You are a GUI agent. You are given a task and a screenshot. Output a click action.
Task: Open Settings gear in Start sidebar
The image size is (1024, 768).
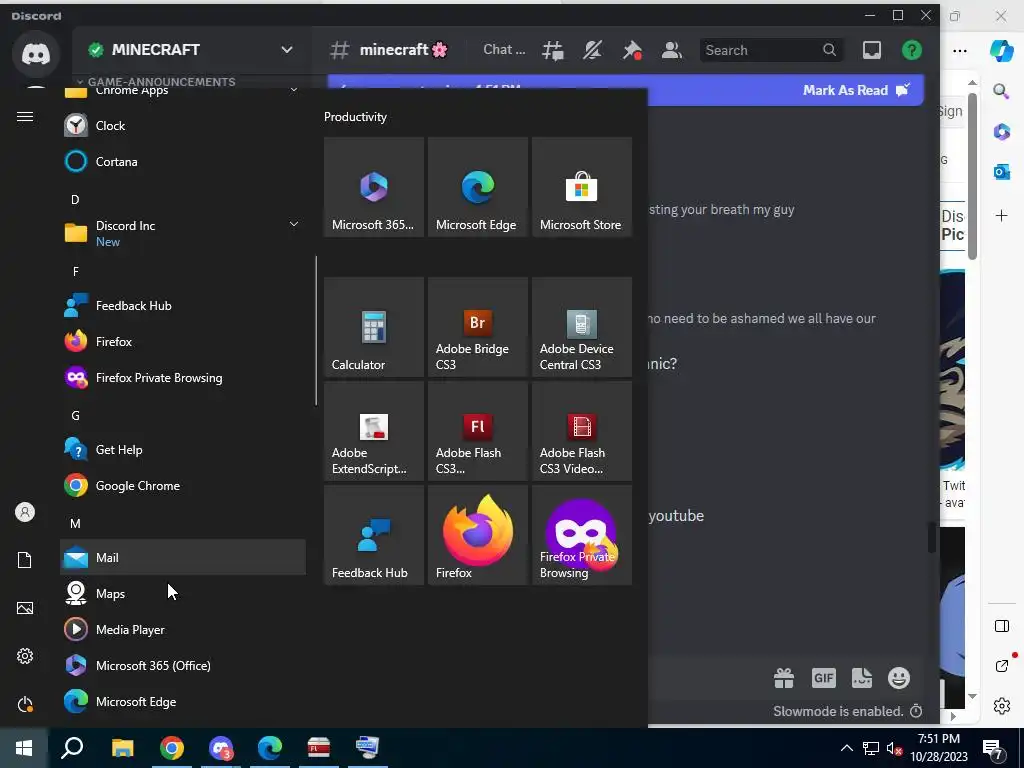(25, 656)
